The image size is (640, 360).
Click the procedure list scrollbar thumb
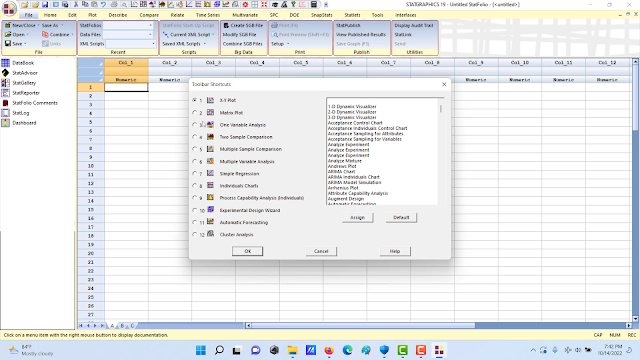click(441, 109)
